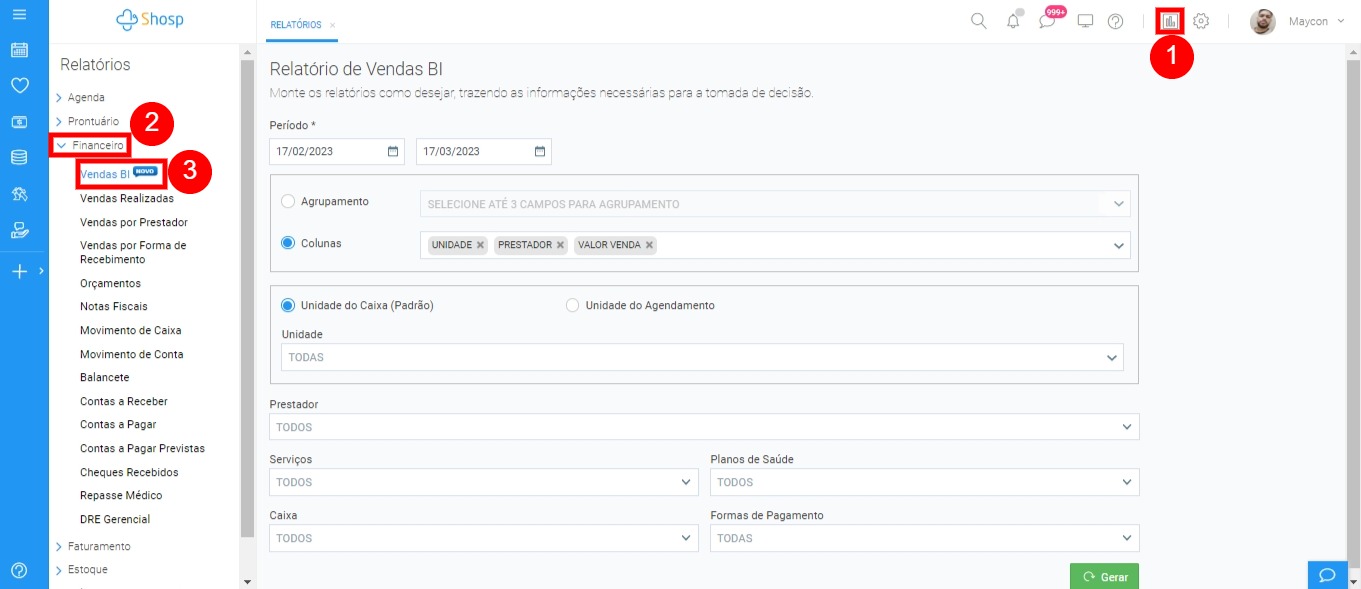Open Repasse Médico report
The image size is (1361, 589).
(x=121, y=495)
